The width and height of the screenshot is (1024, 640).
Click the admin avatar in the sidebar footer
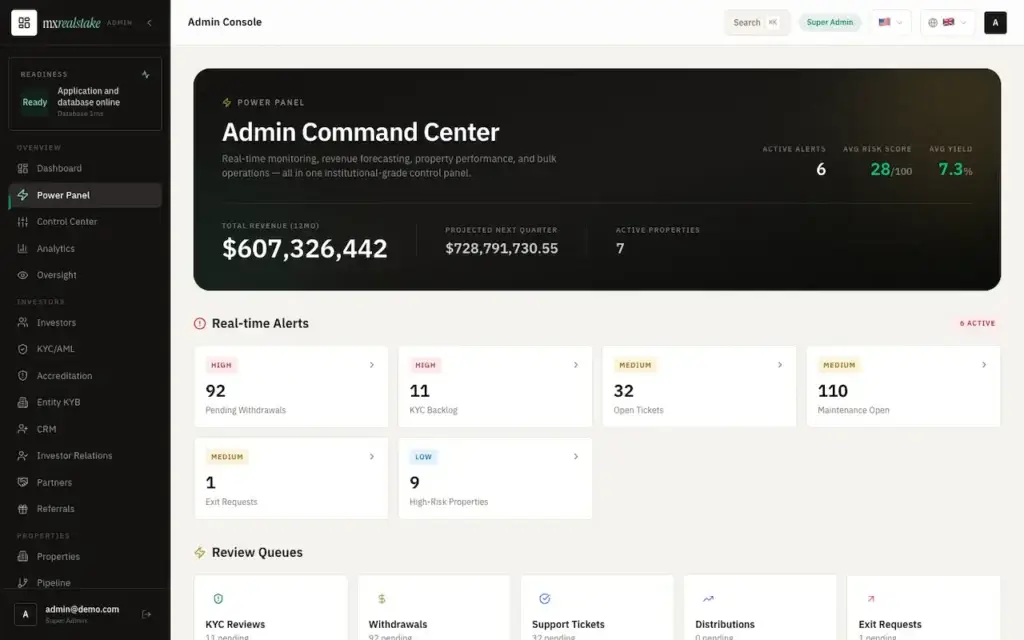[25, 614]
